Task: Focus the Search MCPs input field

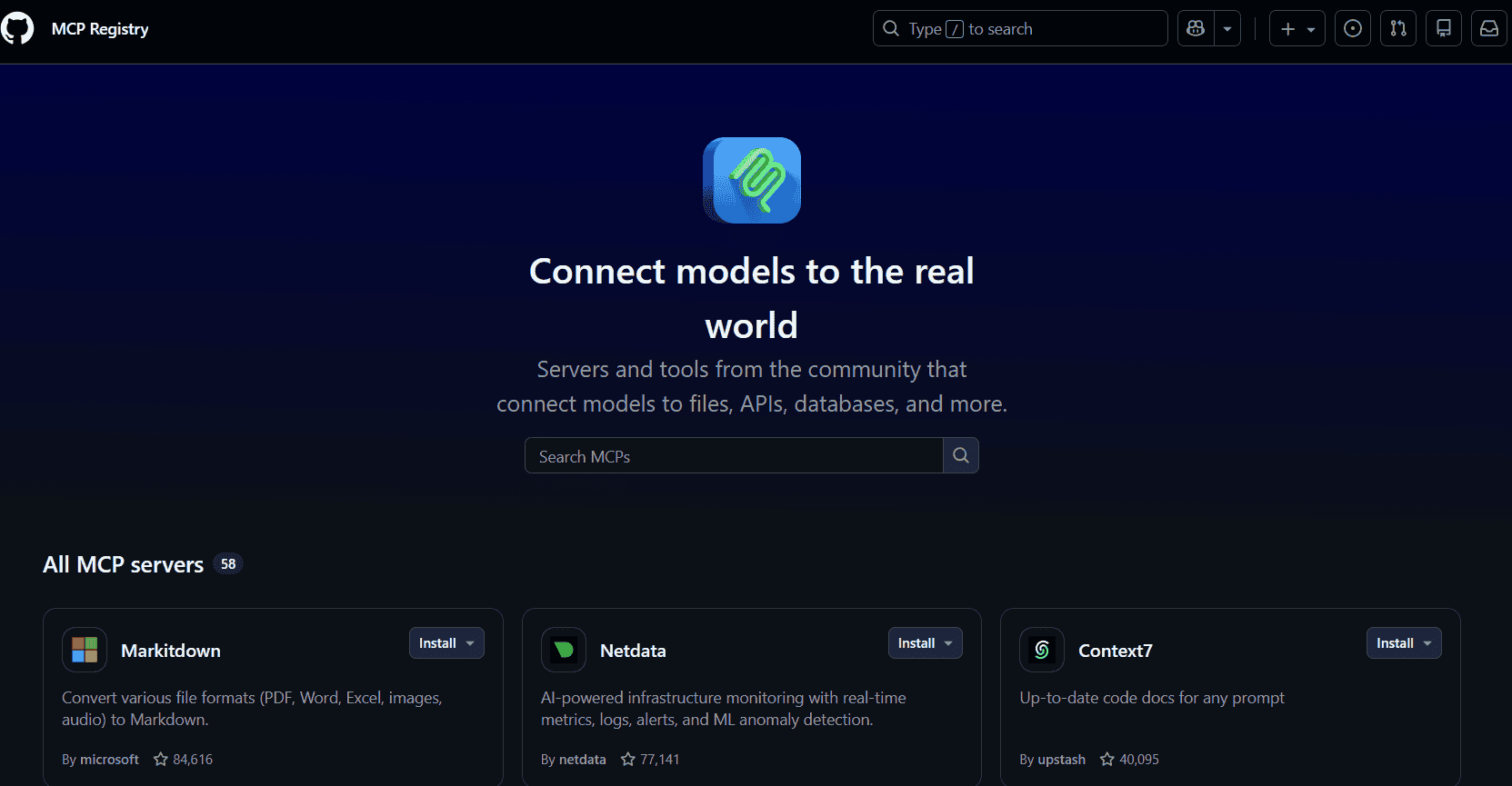Action: pos(734,455)
